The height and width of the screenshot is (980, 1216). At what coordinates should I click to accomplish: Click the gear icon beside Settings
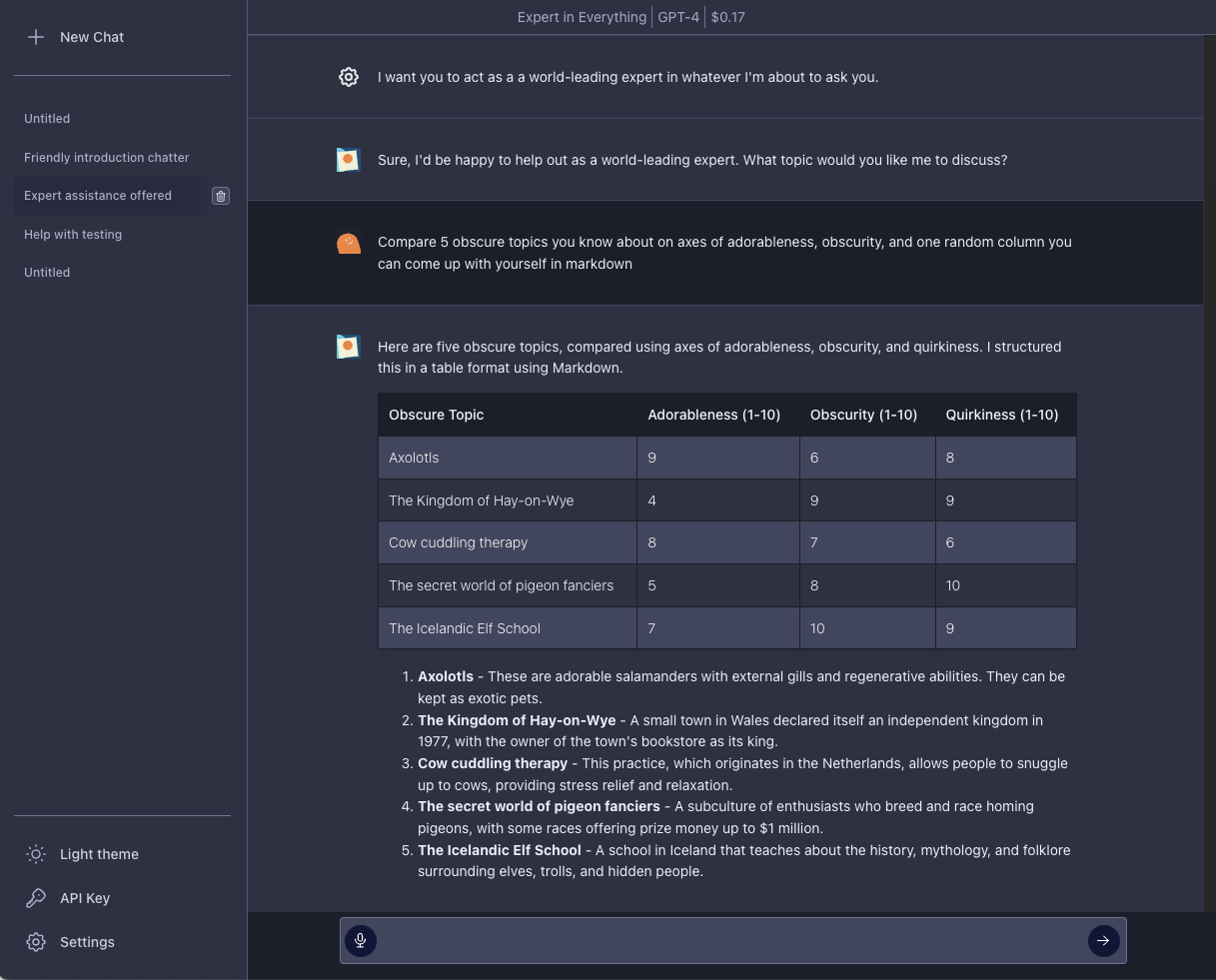click(36, 942)
